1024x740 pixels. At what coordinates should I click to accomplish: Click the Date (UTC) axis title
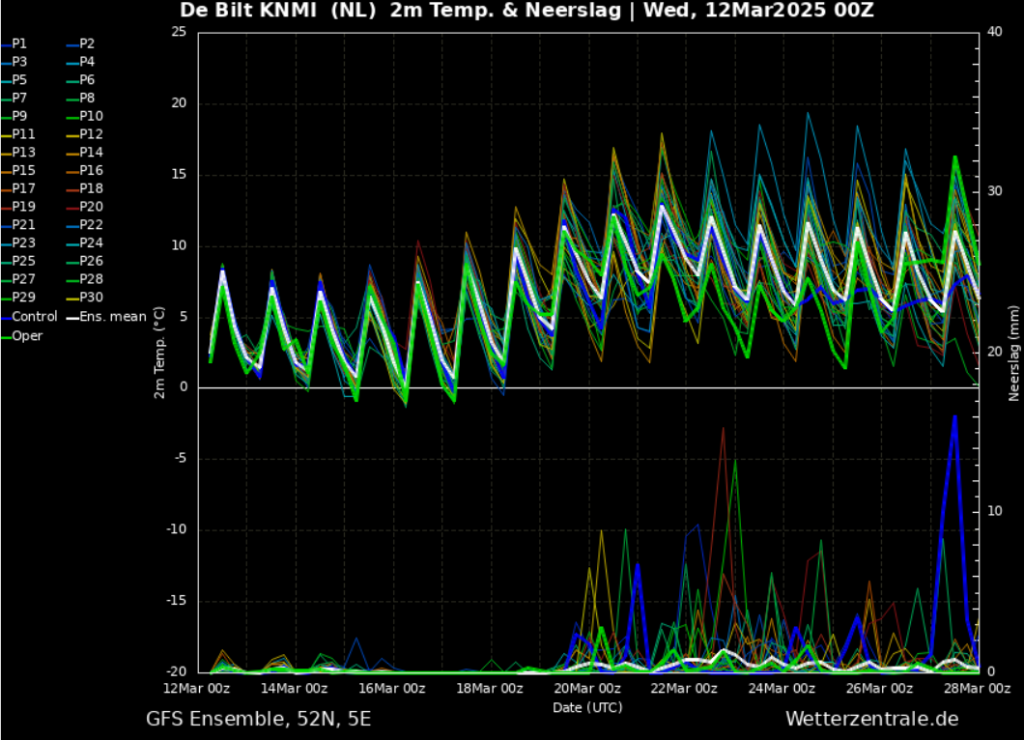587,707
